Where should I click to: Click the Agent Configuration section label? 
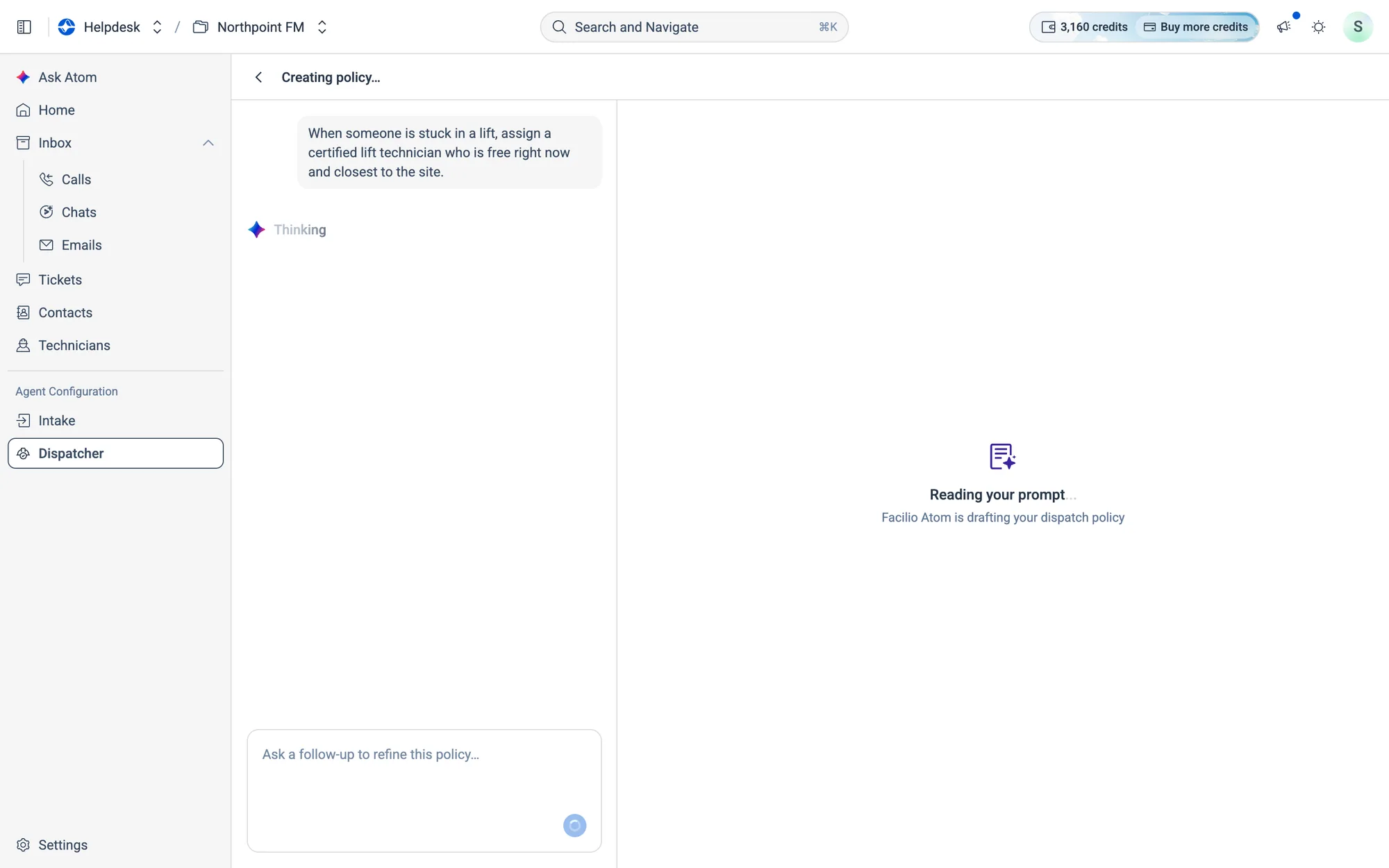coord(67,392)
